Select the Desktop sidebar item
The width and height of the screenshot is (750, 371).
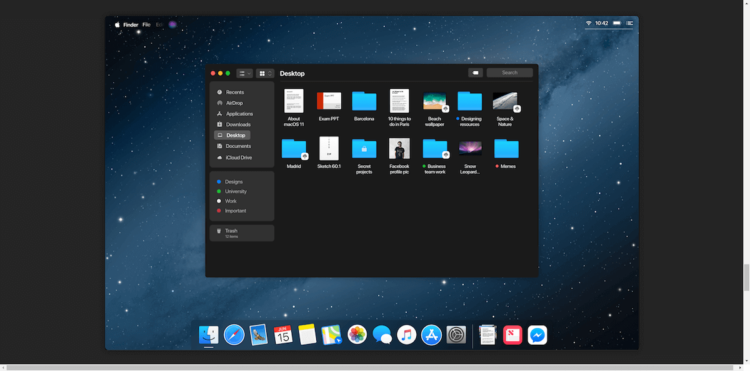tap(232, 135)
